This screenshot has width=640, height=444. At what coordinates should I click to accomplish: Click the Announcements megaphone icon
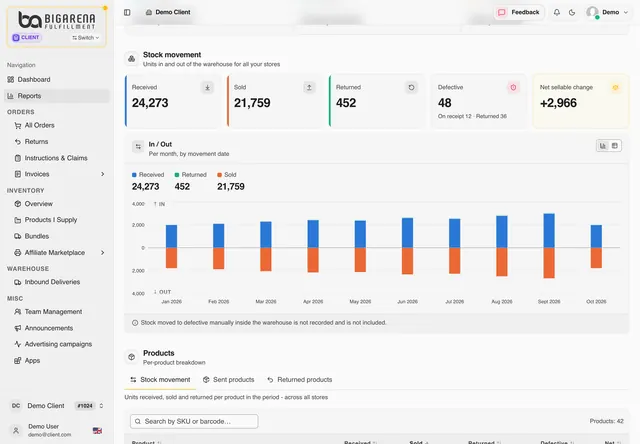pos(18,328)
